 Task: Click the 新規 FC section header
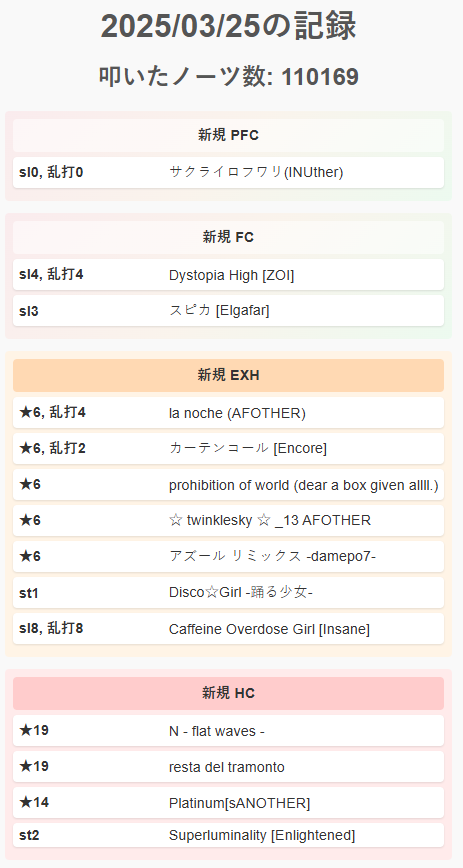pos(228,237)
